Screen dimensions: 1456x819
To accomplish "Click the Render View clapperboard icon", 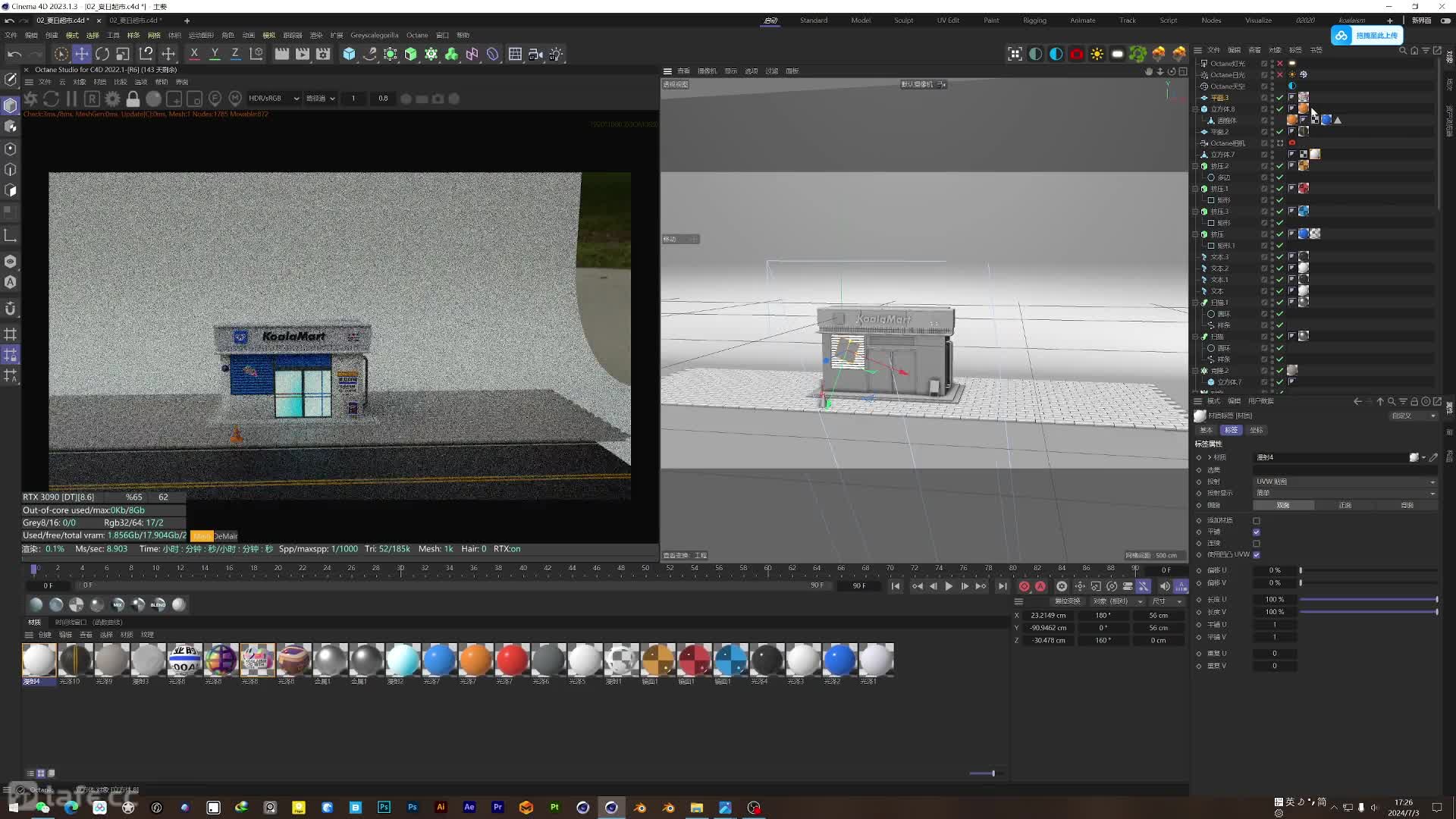I will click(x=281, y=54).
